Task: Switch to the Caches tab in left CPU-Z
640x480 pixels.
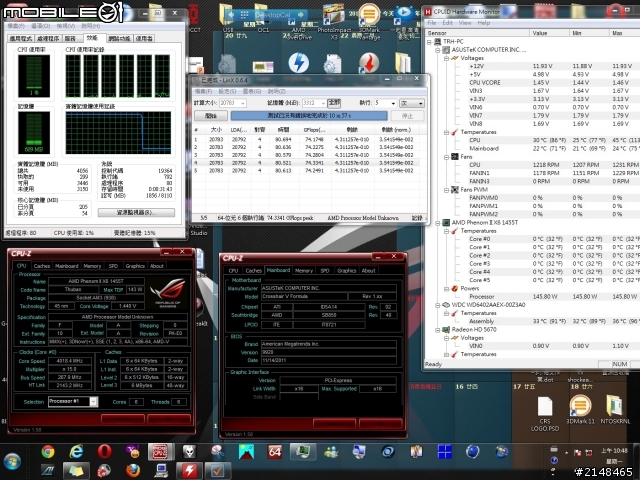Action: tap(42, 266)
